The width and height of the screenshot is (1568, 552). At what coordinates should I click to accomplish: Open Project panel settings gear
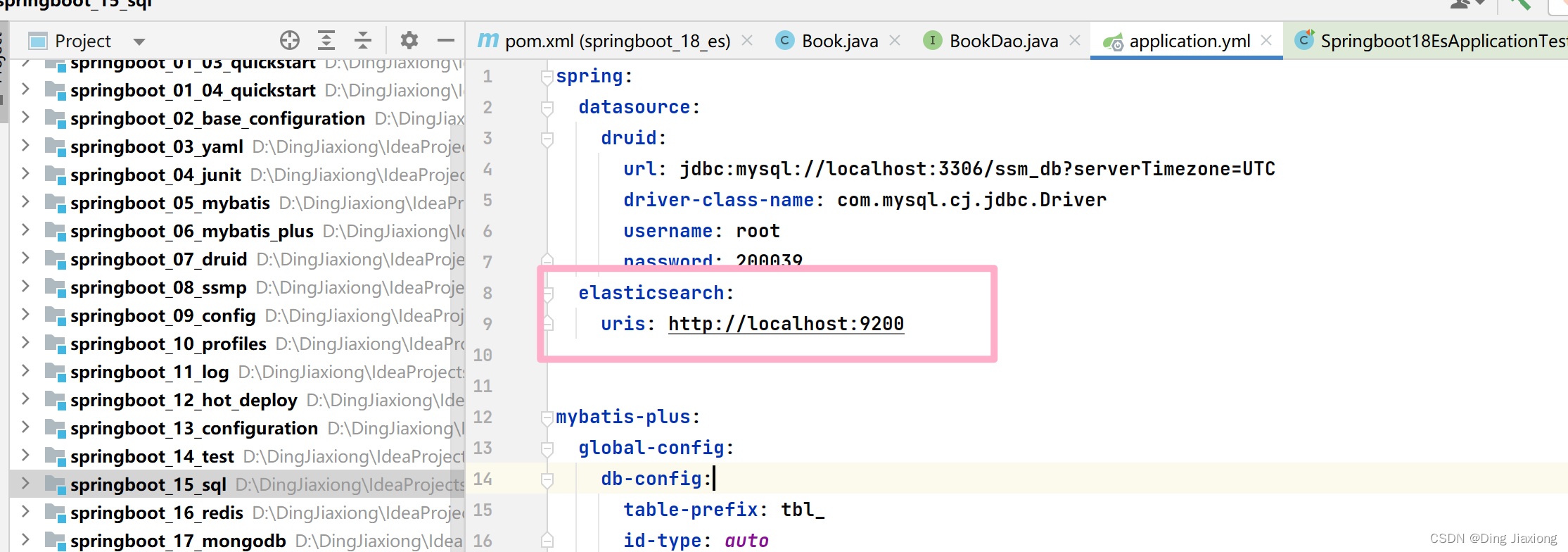coord(409,40)
